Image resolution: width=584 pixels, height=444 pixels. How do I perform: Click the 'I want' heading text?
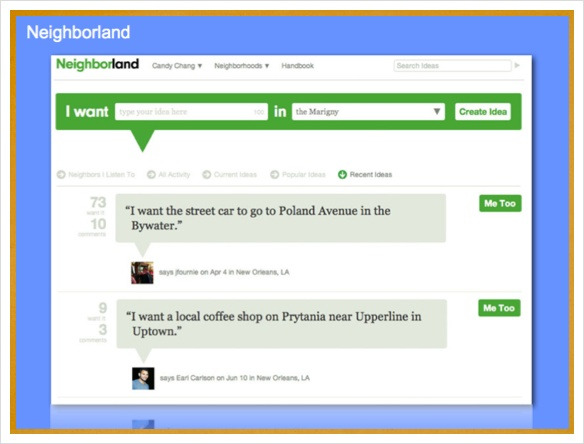[x=87, y=111]
